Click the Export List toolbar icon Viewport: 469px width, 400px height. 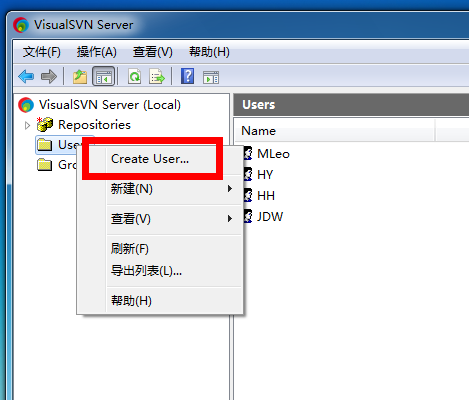157,77
